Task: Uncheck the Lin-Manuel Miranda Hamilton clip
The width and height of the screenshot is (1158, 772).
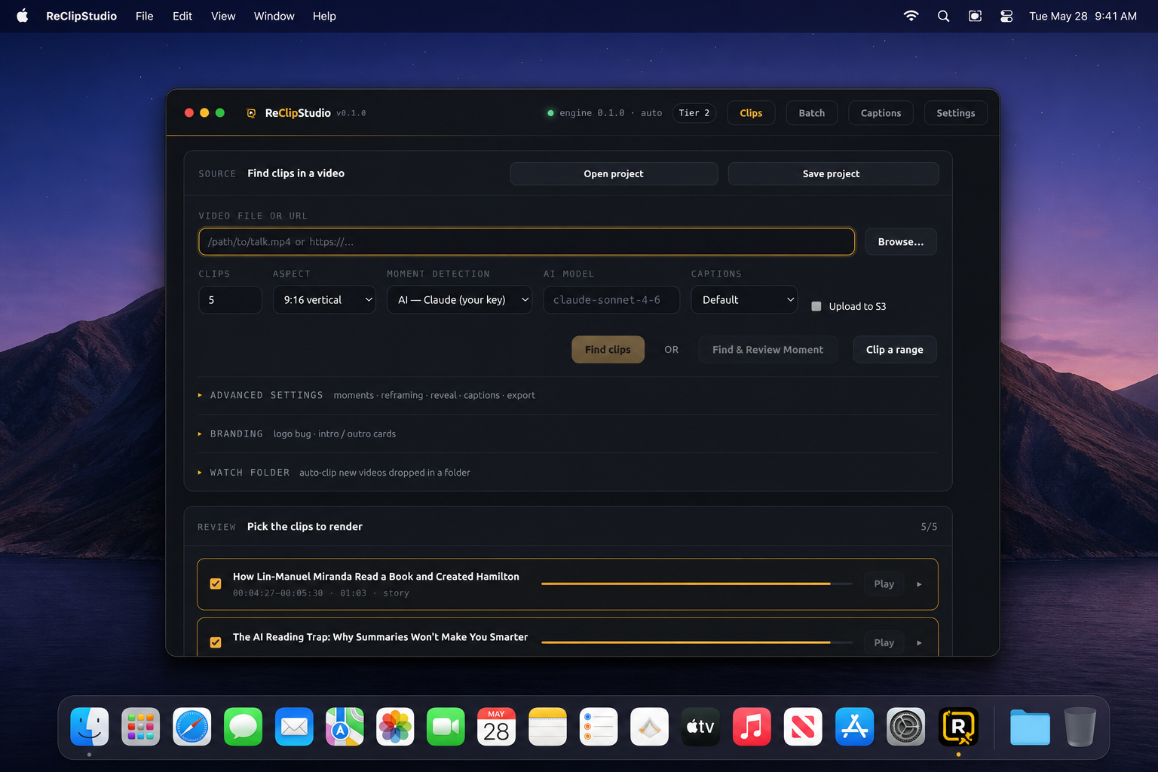Action: pyautogui.click(x=215, y=584)
